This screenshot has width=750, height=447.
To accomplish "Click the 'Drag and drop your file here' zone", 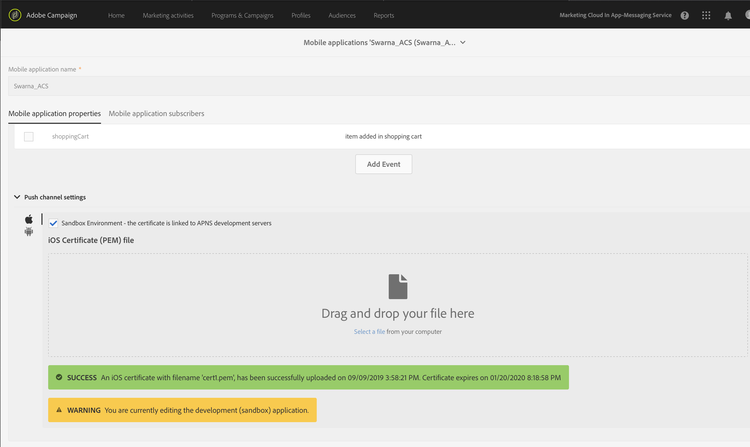I will (x=397, y=305).
